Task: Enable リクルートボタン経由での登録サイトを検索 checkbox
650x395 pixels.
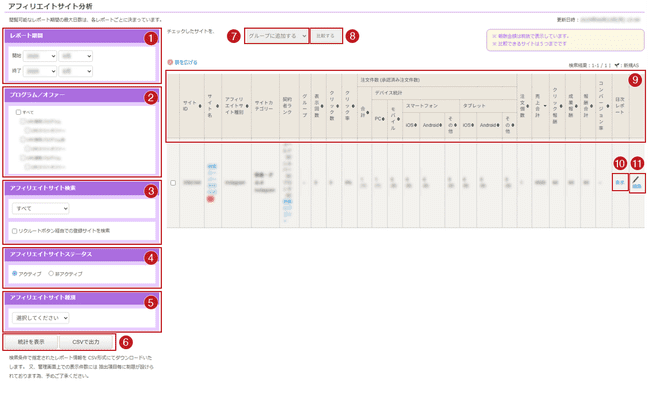Action: (x=15, y=231)
